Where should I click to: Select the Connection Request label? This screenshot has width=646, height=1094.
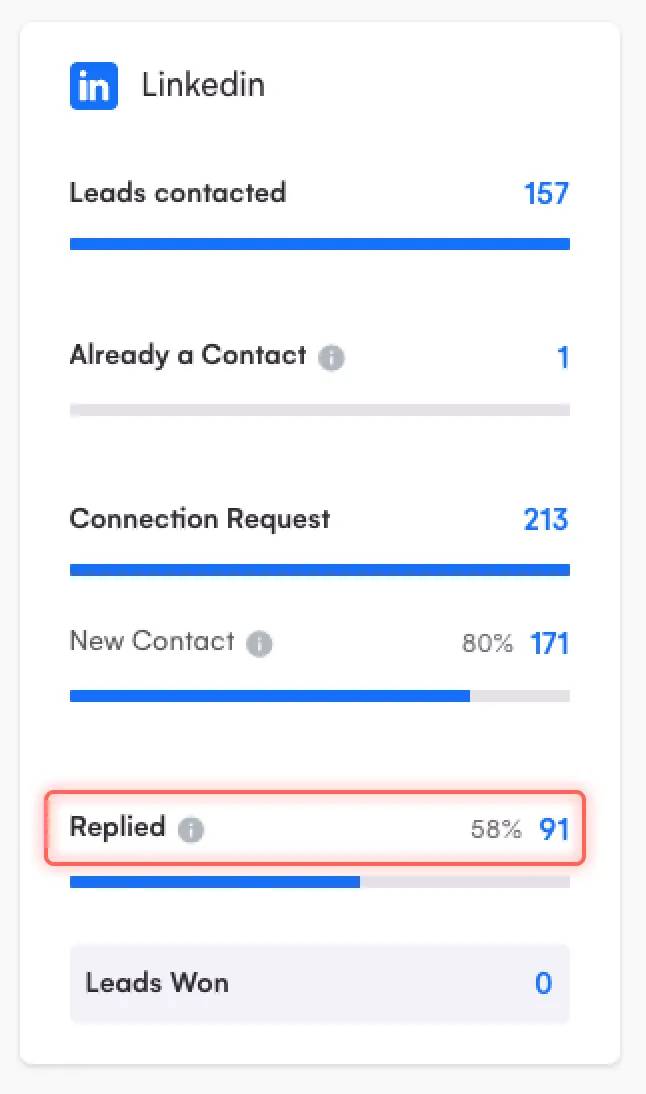tap(199, 519)
